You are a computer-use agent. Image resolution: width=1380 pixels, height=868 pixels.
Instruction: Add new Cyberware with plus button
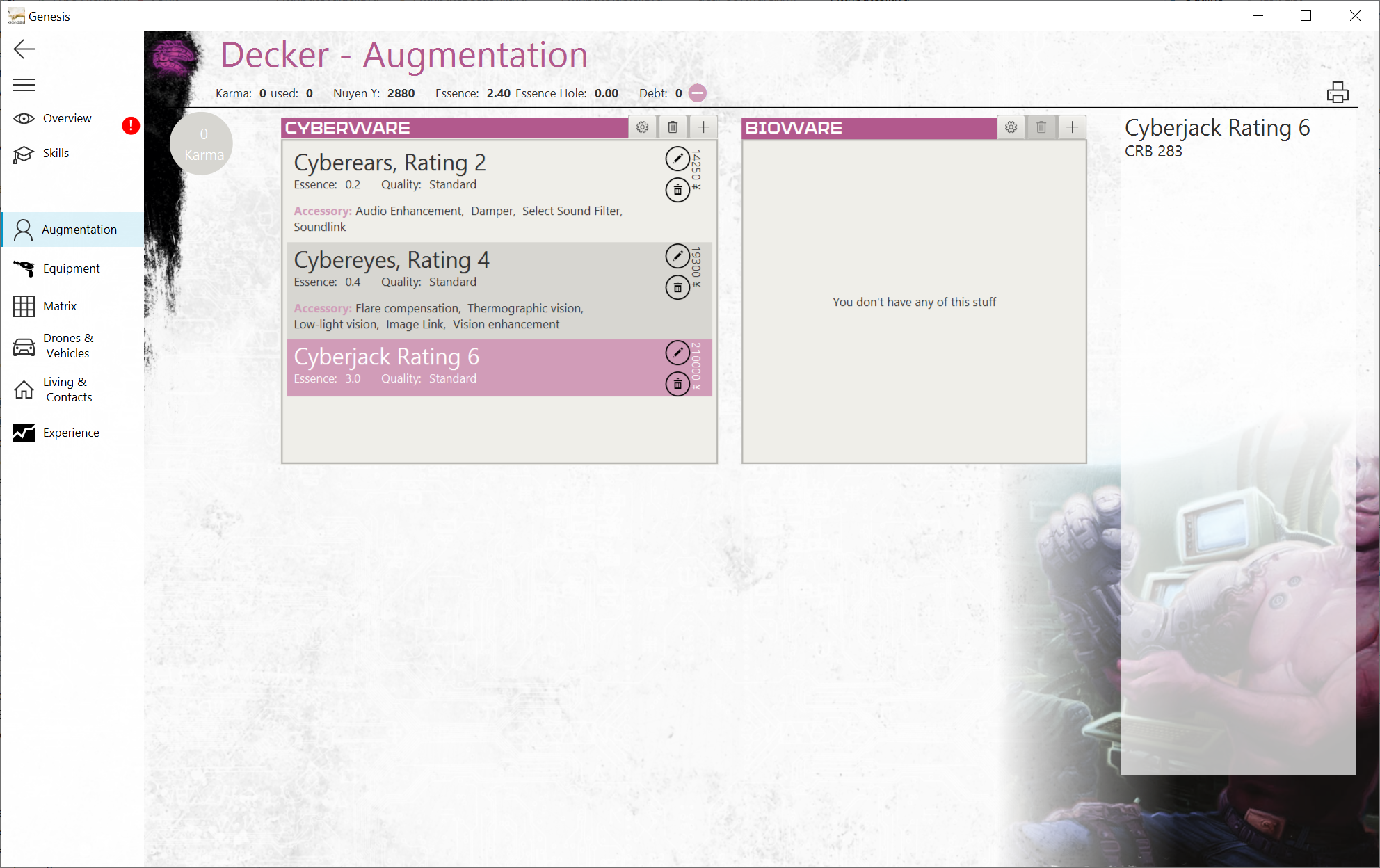tap(703, 127)
